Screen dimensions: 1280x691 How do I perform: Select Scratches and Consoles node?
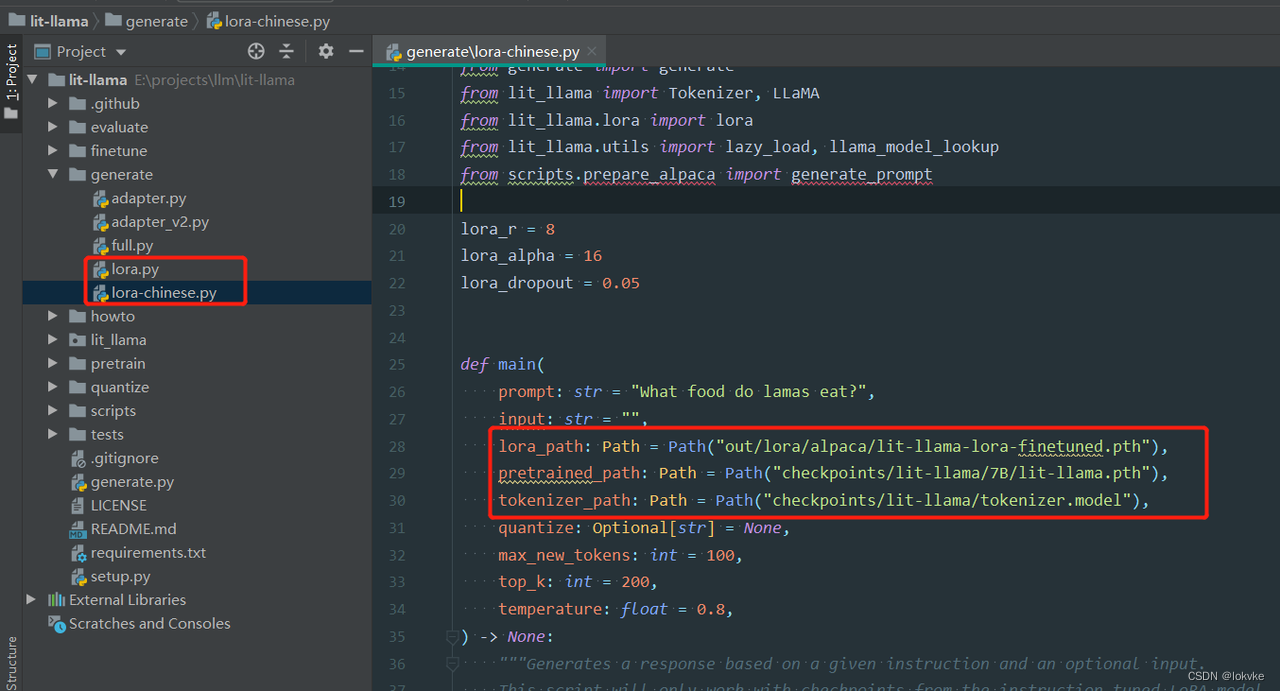click(149, 624)
